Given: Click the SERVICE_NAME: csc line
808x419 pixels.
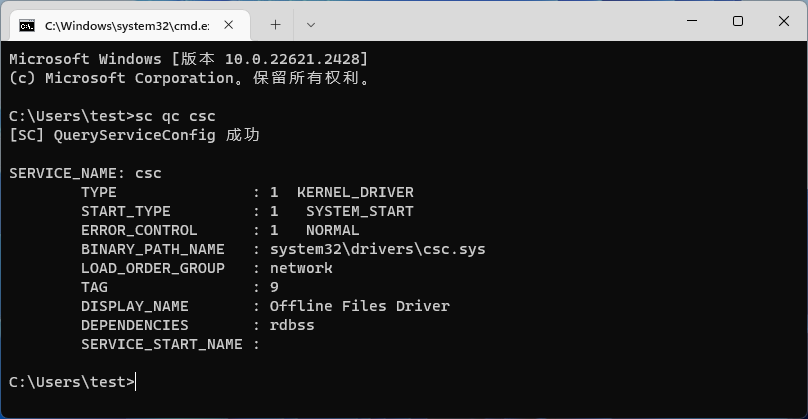Looking at the screenshot, I should pos(85,173).
